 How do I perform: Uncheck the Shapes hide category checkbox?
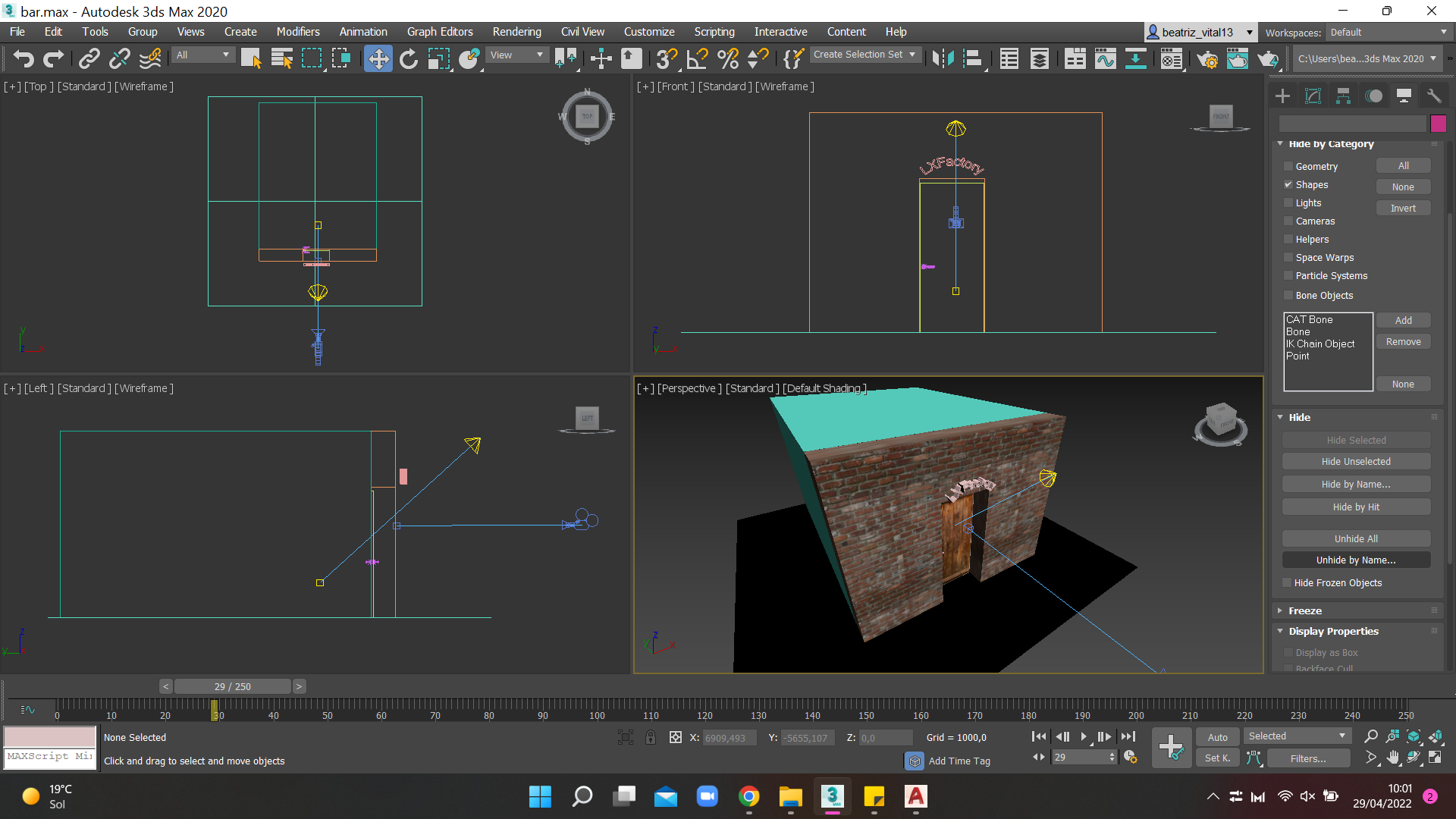(1288, 184)
